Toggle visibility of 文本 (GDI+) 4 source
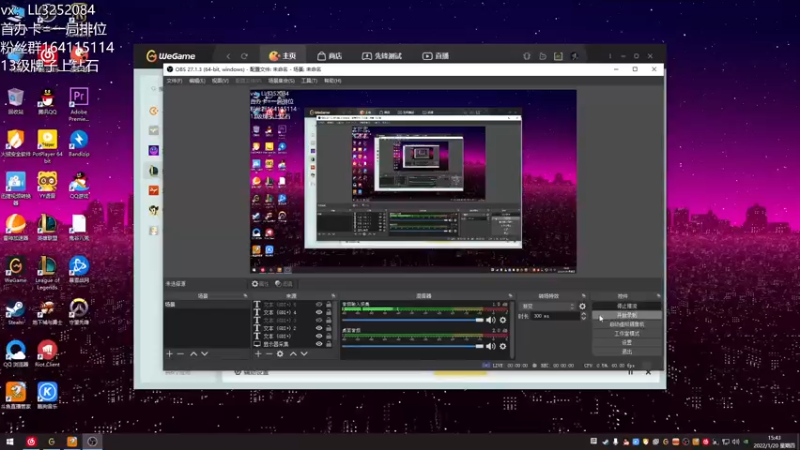 319,312
